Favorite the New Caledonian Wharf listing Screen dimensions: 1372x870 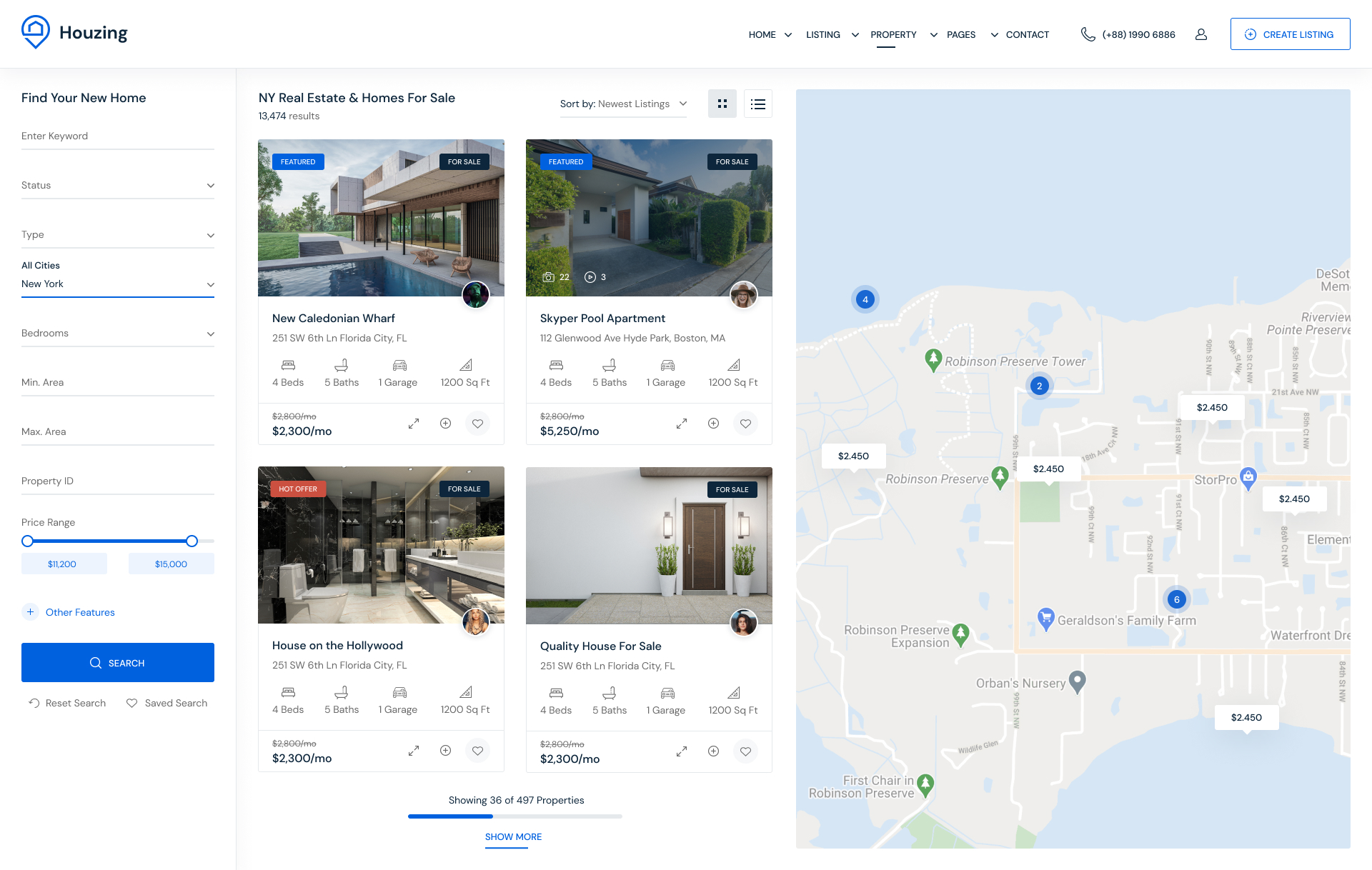(x=477, y=424)
